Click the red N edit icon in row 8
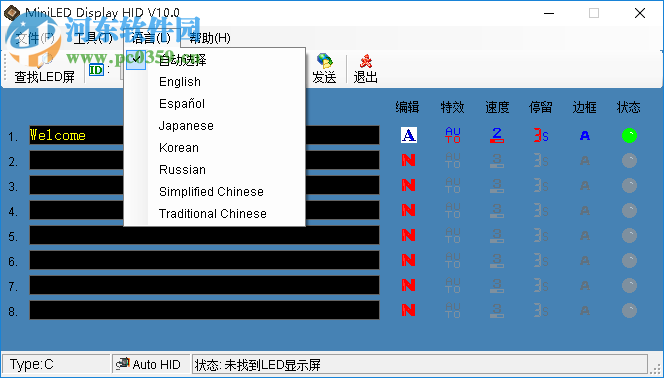This screenshot has width=664, height=378. pyautogui.click(x=409, y=310)
